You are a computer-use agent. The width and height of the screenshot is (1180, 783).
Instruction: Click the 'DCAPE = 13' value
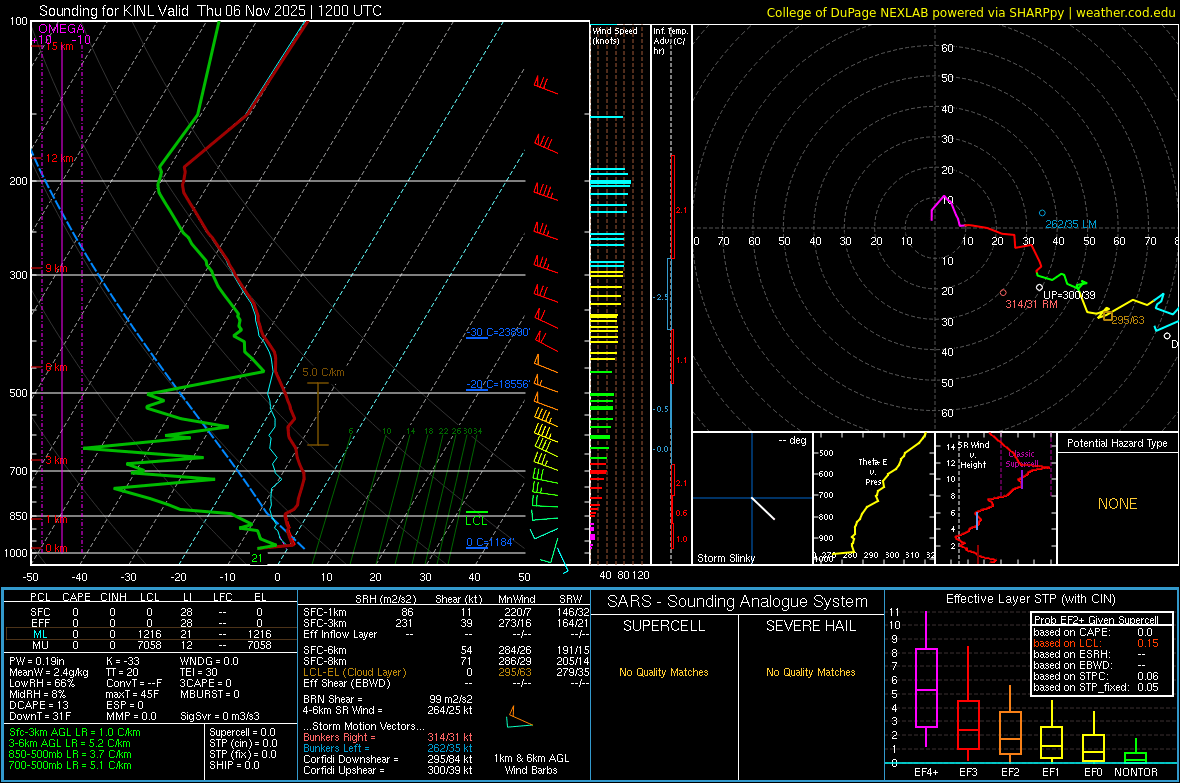pos(39,705)
